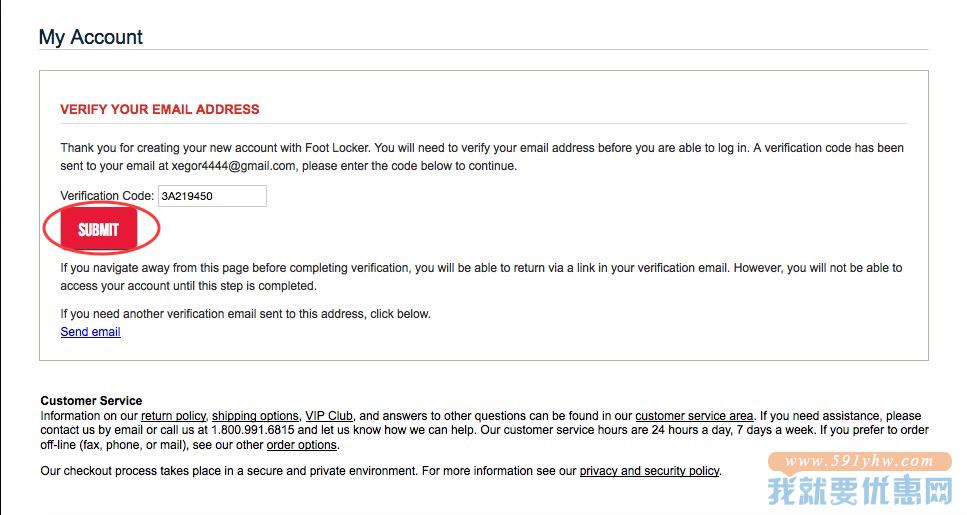Click the 'Thank you for creating' paragraph

coord(482,157)
